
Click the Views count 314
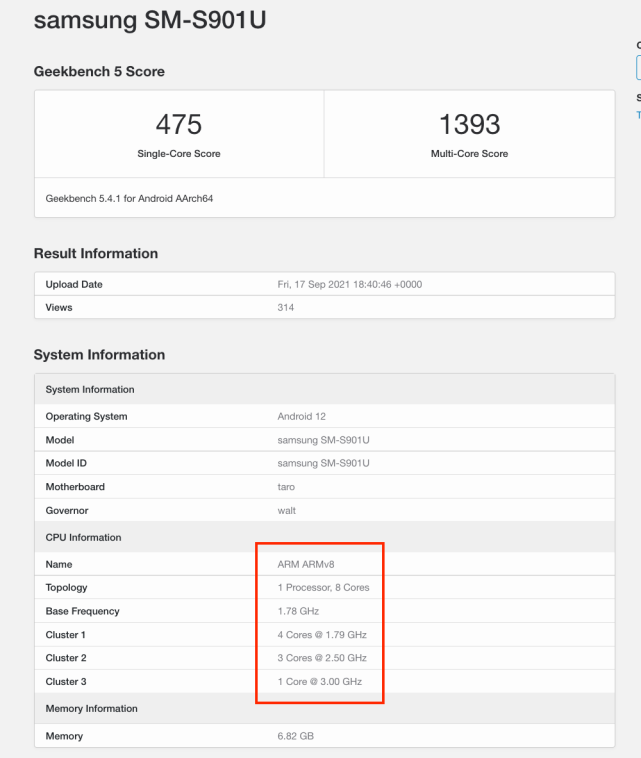[x=286, y=307]
